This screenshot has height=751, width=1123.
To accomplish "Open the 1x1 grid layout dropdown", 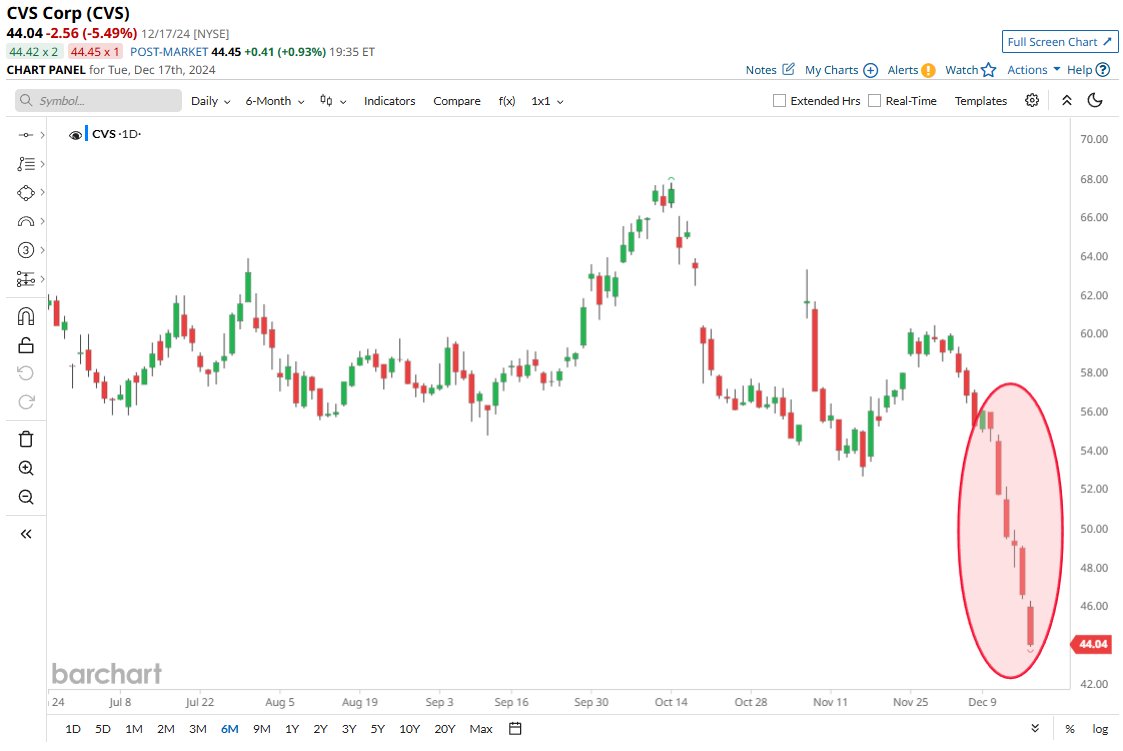I will [547, 101].
